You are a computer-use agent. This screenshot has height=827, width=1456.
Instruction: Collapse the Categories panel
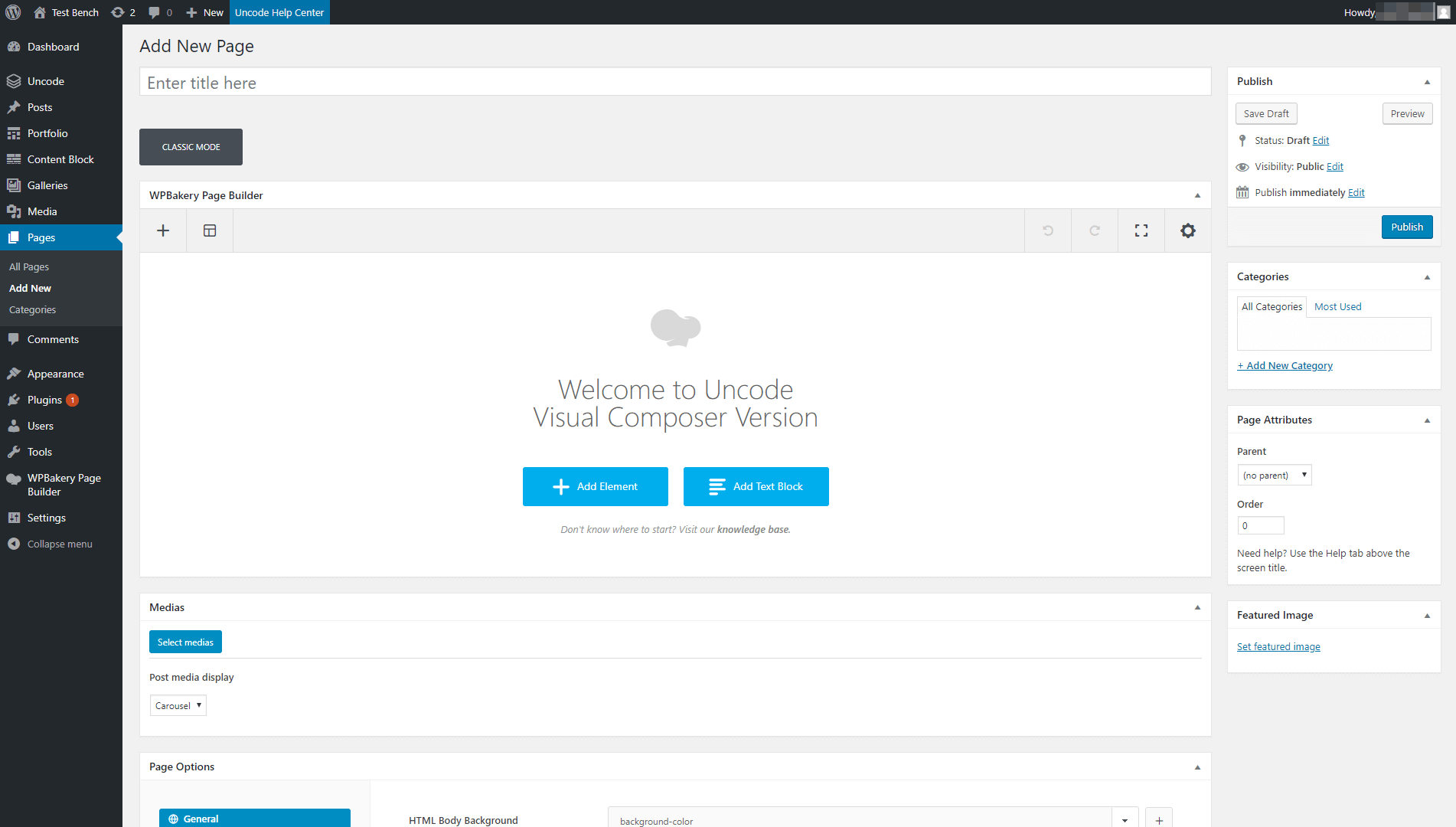coord(1427,276)
